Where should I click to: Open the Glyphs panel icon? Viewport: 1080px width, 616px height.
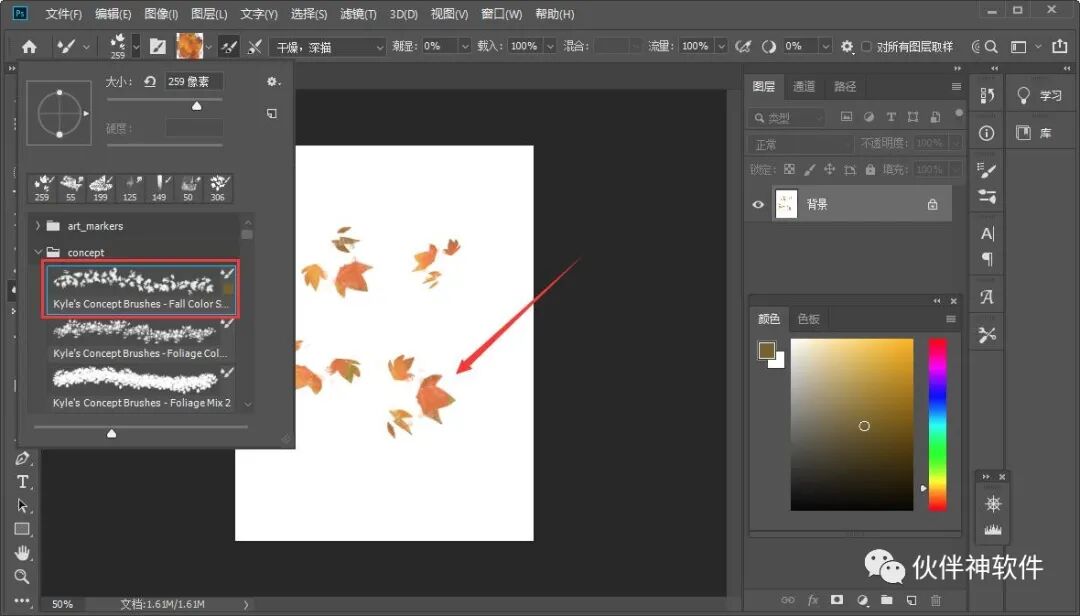[986, 297]
